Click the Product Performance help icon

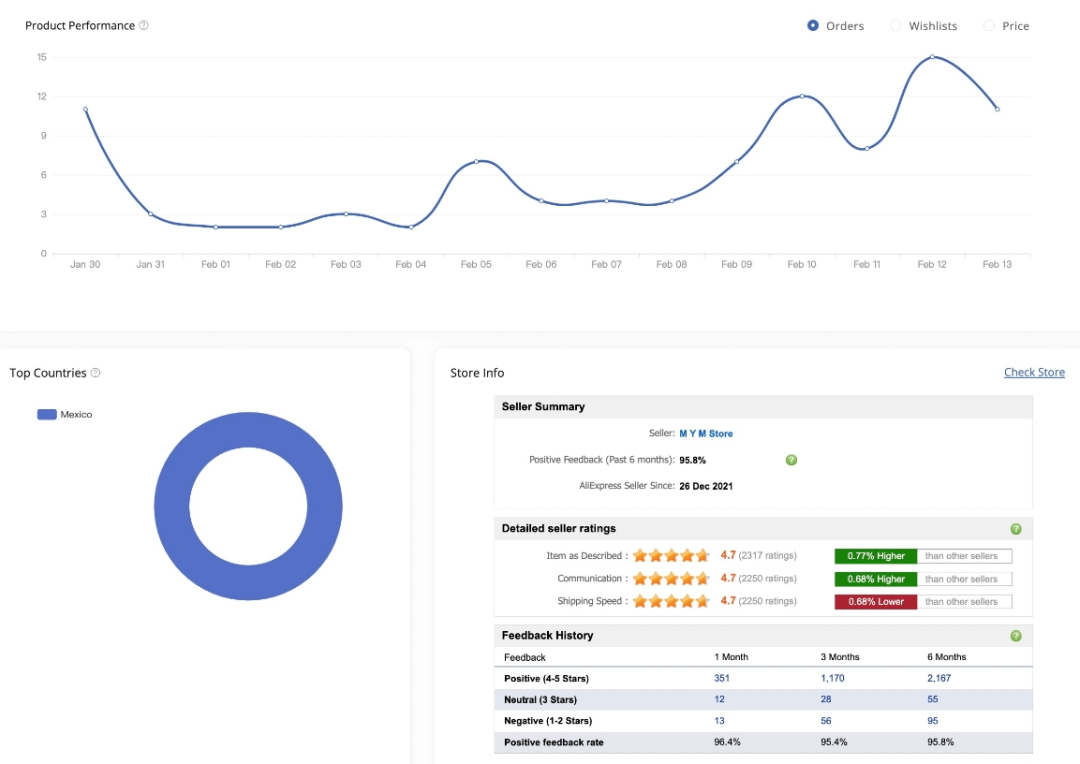click(x=144, y=26)
